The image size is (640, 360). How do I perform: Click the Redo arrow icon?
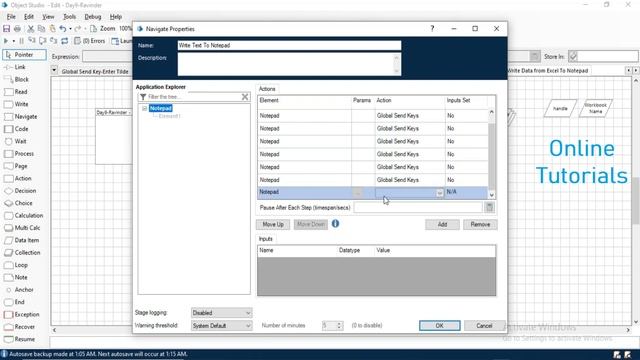pos(78,29)
